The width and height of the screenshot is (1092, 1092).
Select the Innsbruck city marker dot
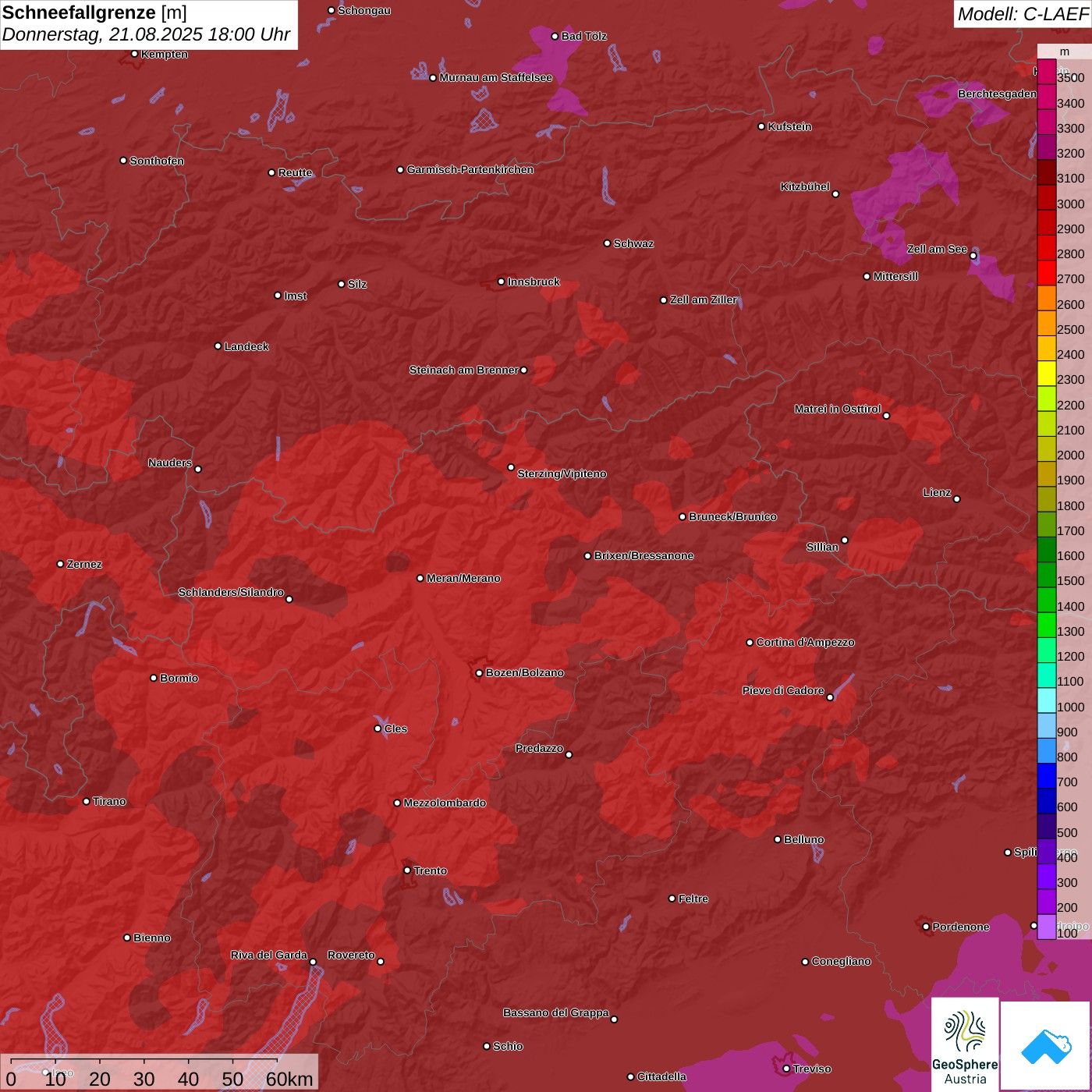click(502, 282)
